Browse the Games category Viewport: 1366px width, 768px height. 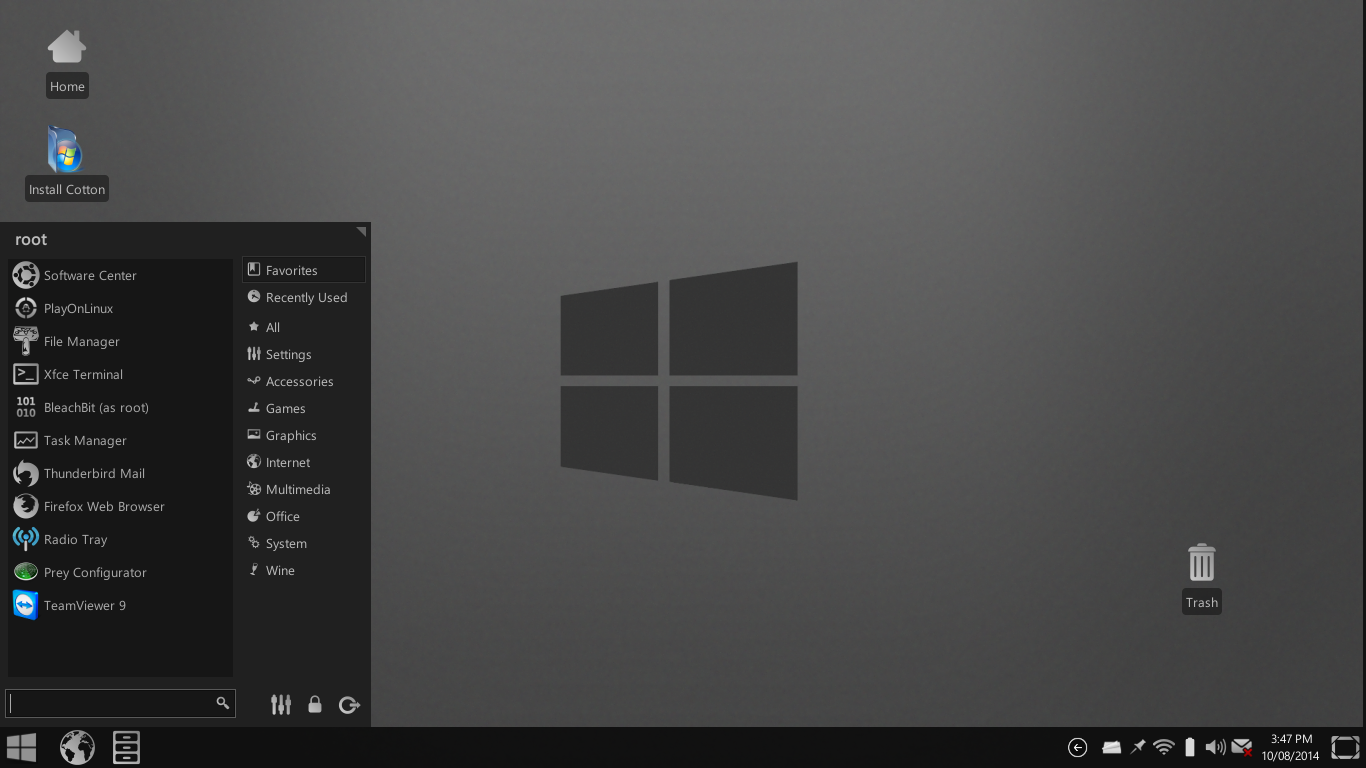(304, 408)
